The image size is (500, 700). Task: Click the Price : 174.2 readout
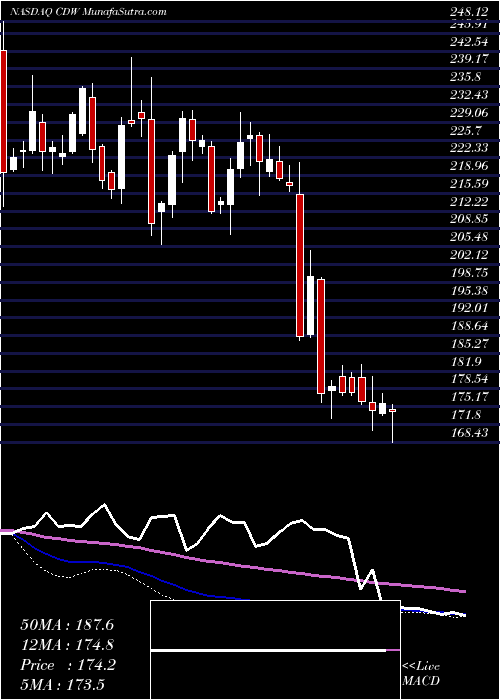pos(68,665)
